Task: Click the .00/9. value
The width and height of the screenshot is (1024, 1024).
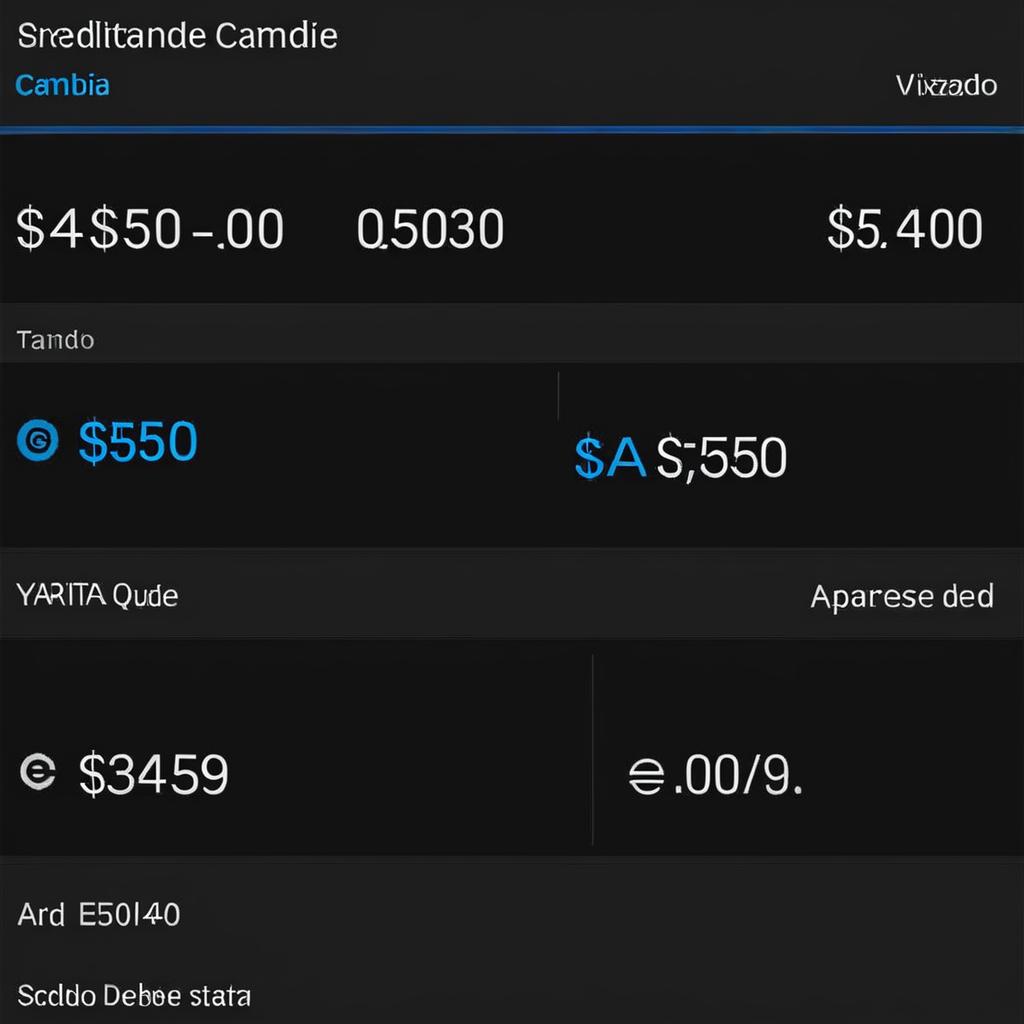Action: (738, 776)
